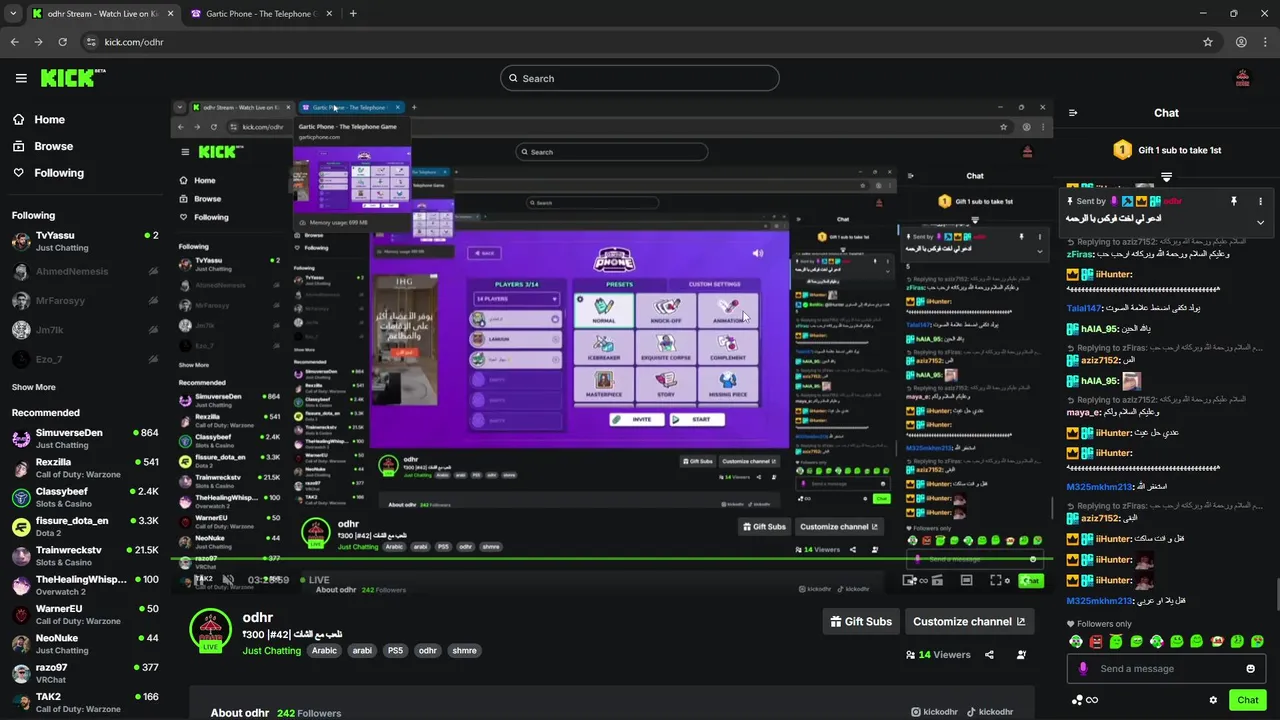This screenshot has height=720, width=1280.
Task: Pause the outer stream with the pause button
Action: (201, 580)
